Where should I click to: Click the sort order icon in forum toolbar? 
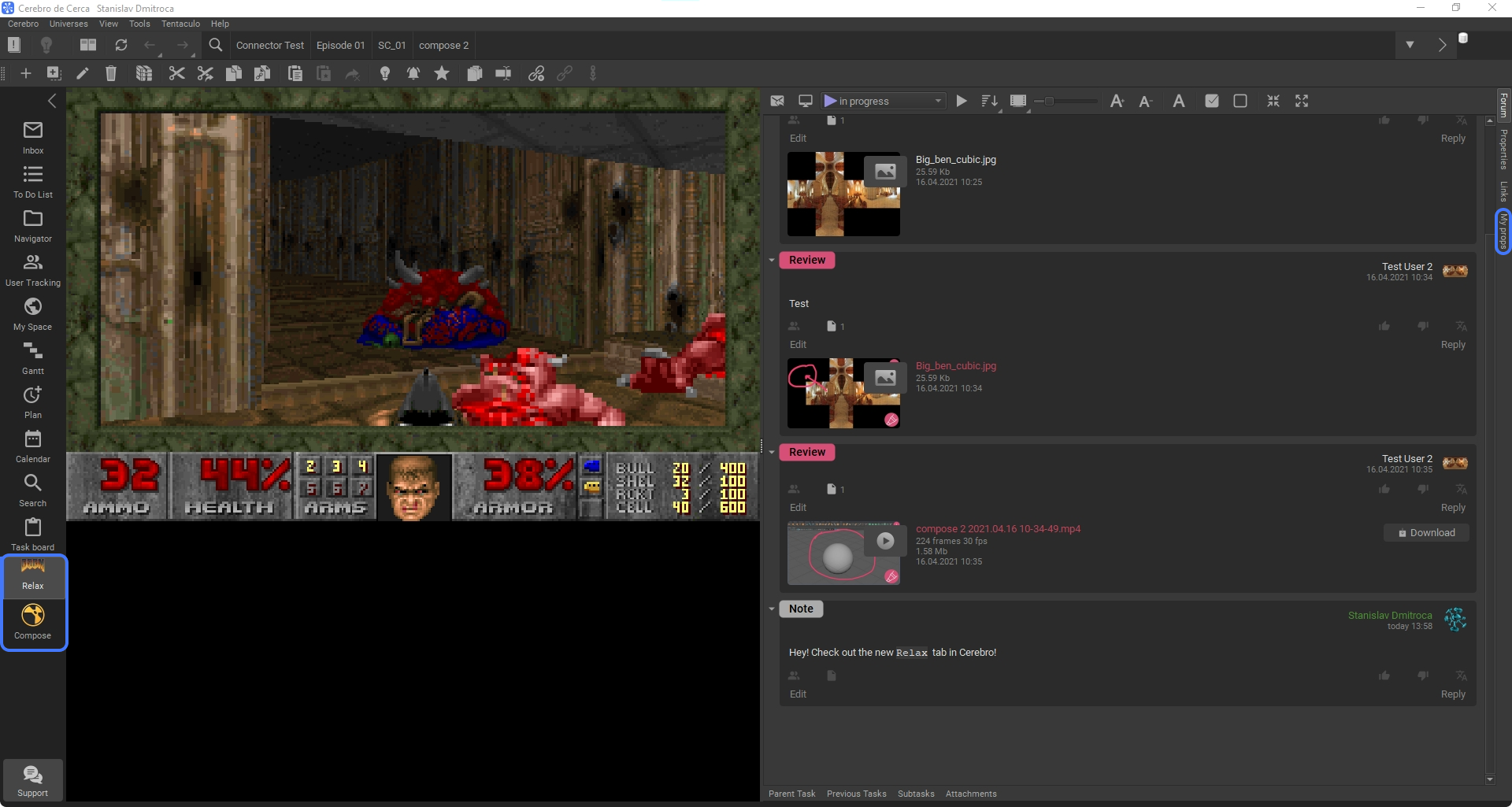990,101
